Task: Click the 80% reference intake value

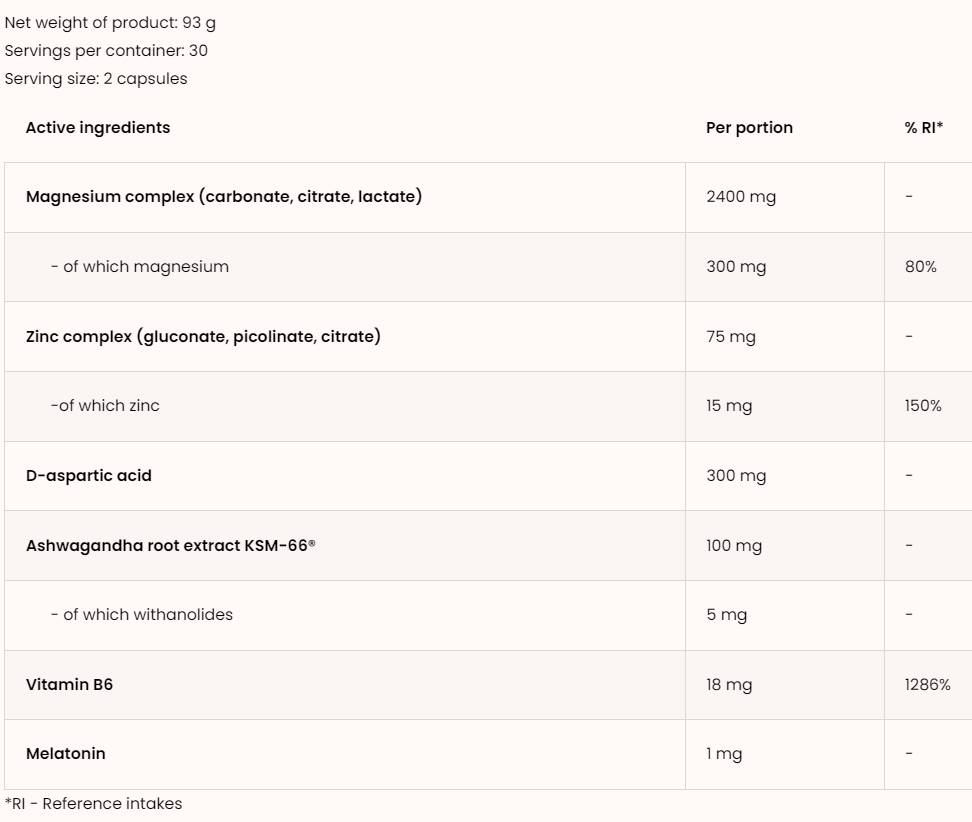Action: (921, 266)
